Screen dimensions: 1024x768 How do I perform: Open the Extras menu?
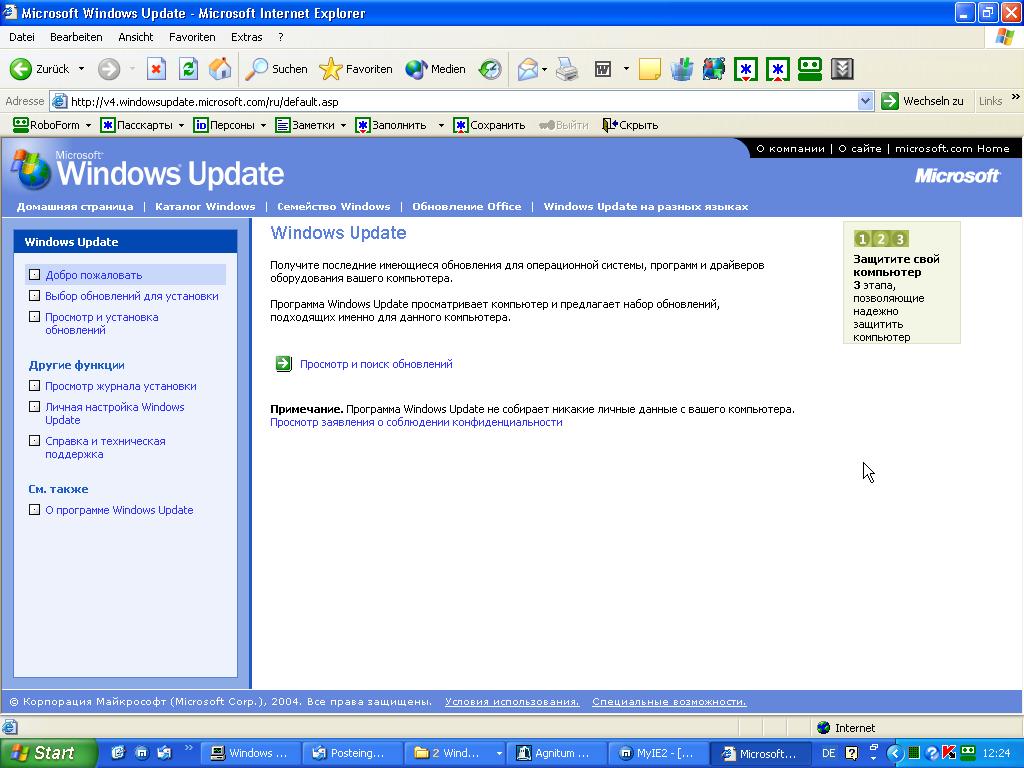(247, 37)
